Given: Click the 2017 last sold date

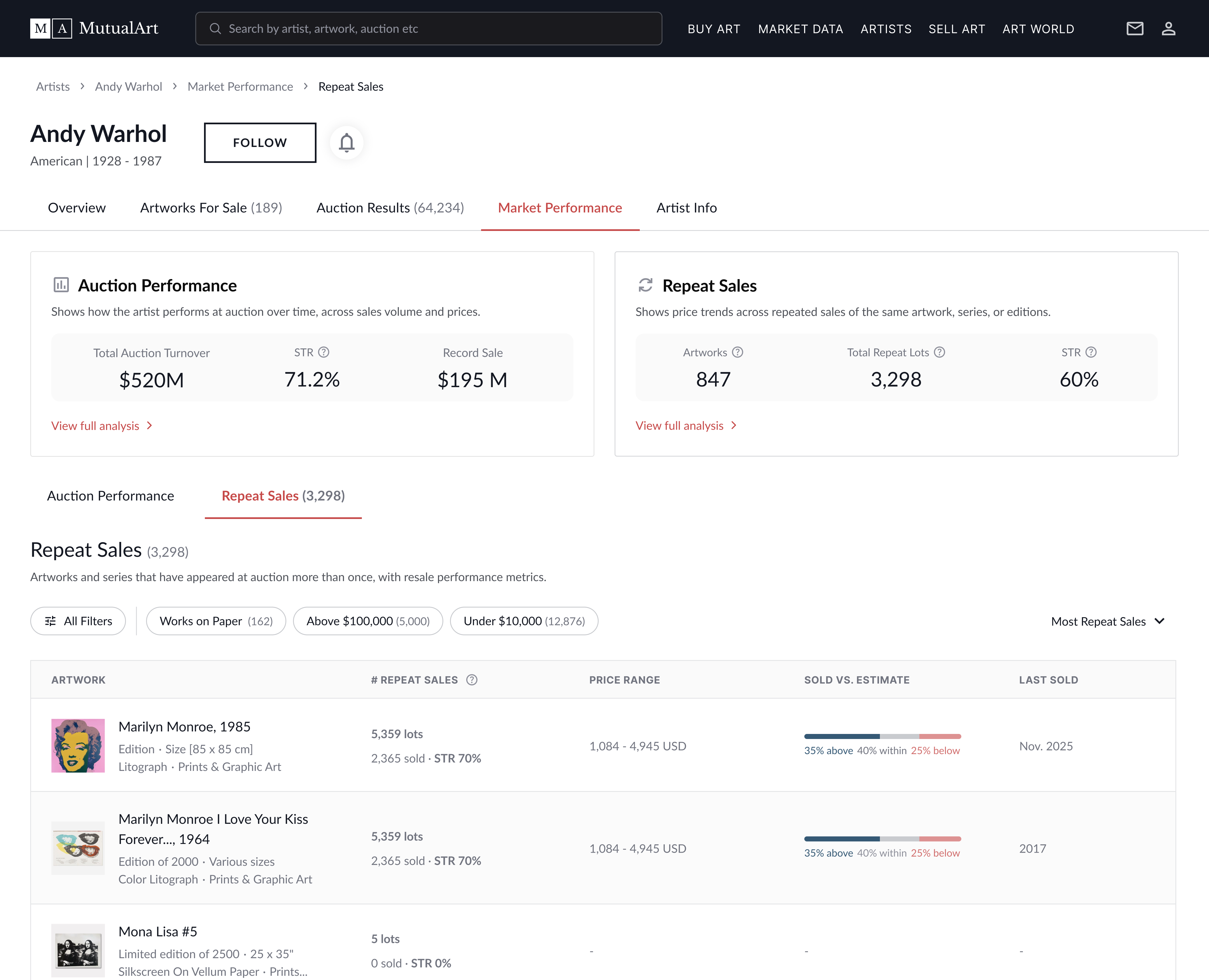Looking at the screenshot, I should 1032,848.
